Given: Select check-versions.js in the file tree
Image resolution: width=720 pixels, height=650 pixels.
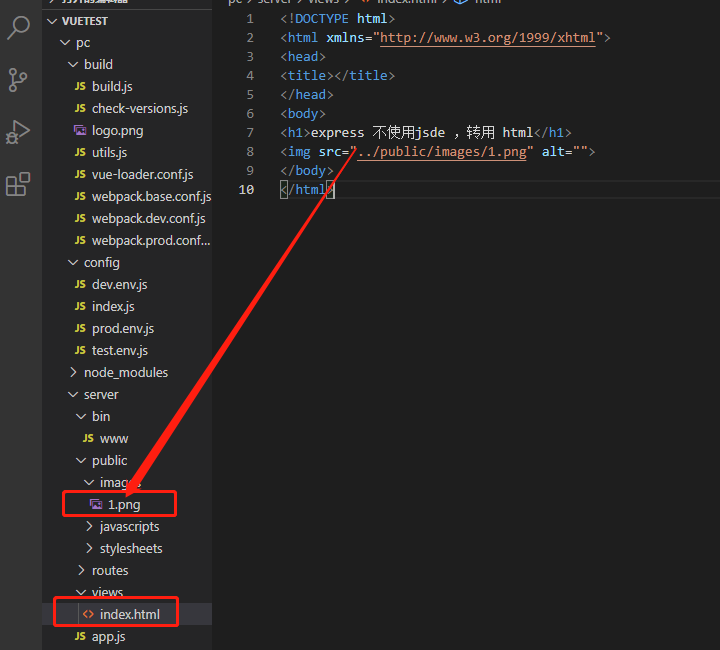Looking at the screenshot, I should [x=140, y=108].
